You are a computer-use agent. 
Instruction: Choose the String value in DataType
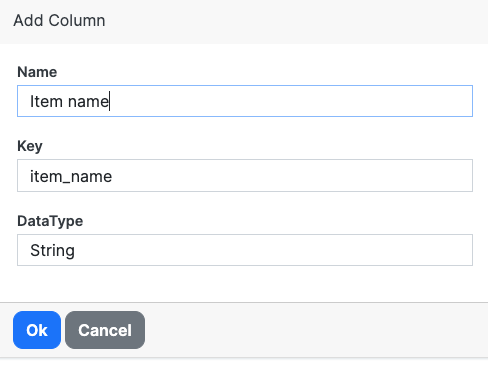coord(52,250)
